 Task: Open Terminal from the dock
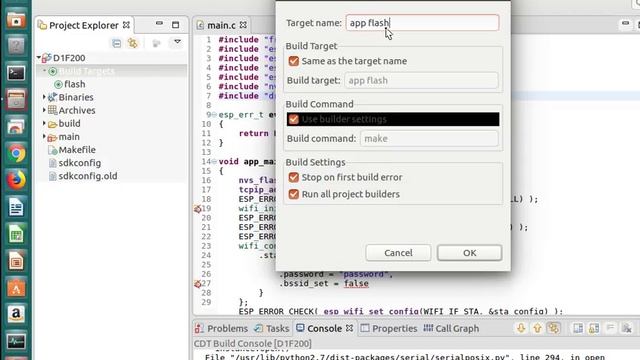tap(16, 73)
